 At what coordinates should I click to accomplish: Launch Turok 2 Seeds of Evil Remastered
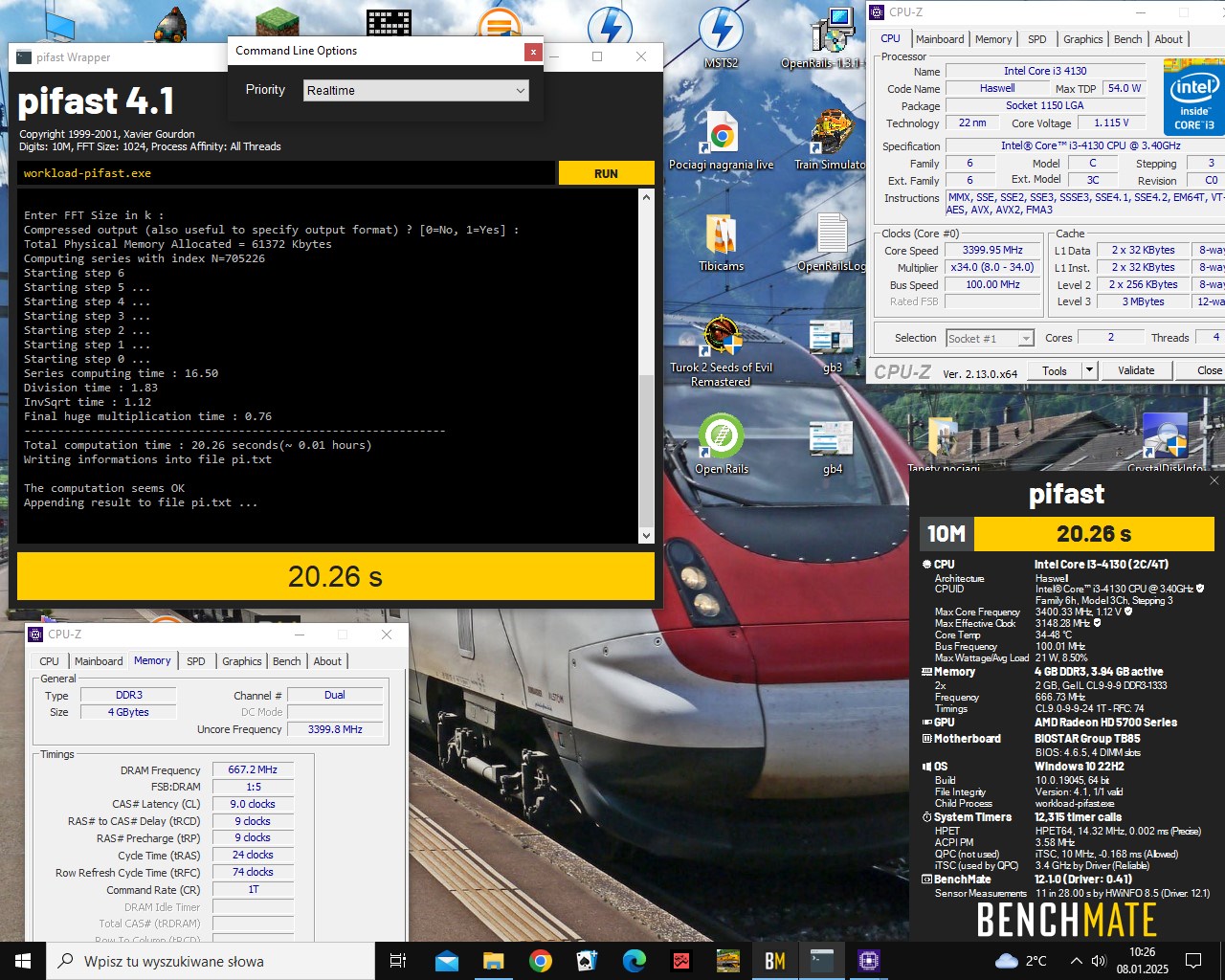coord(721,350)
